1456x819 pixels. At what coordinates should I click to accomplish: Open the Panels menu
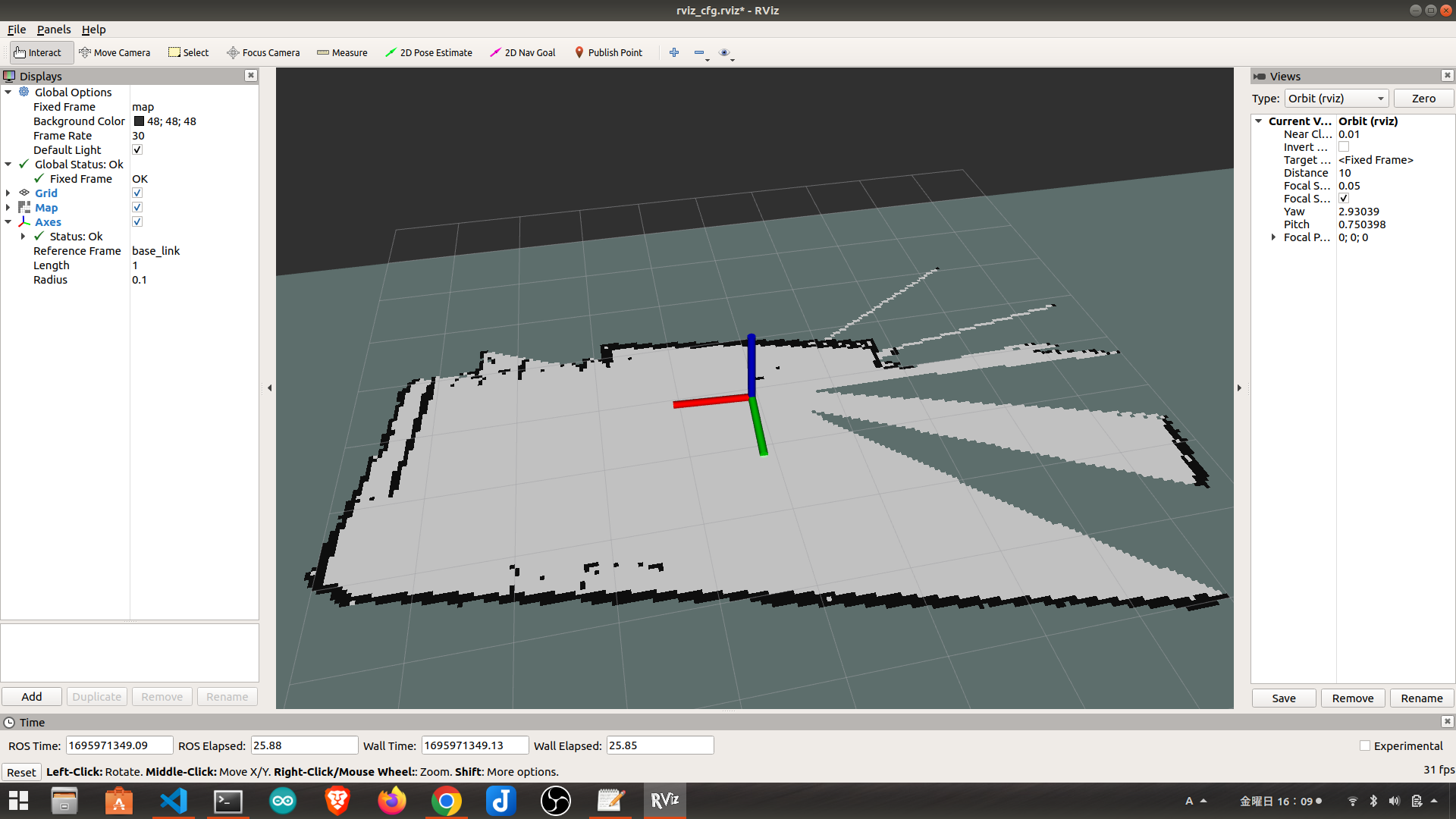(53, 30)
